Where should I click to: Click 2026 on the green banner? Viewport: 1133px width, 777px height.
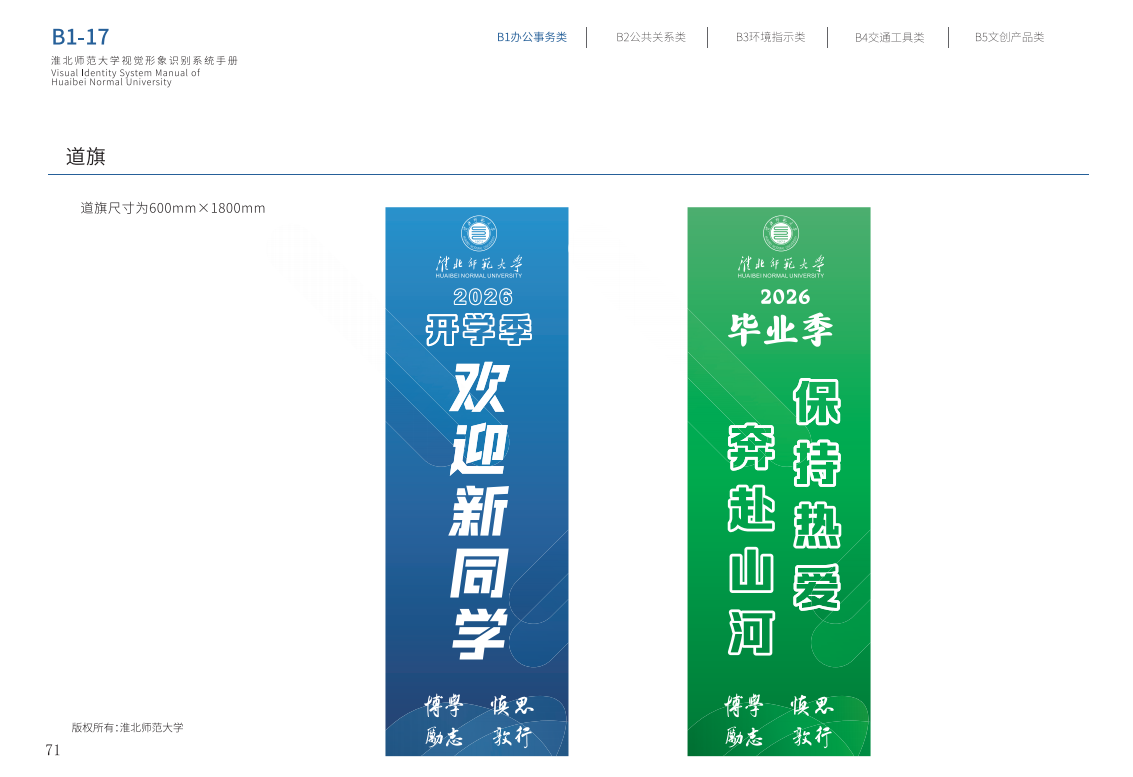point(785,297)
